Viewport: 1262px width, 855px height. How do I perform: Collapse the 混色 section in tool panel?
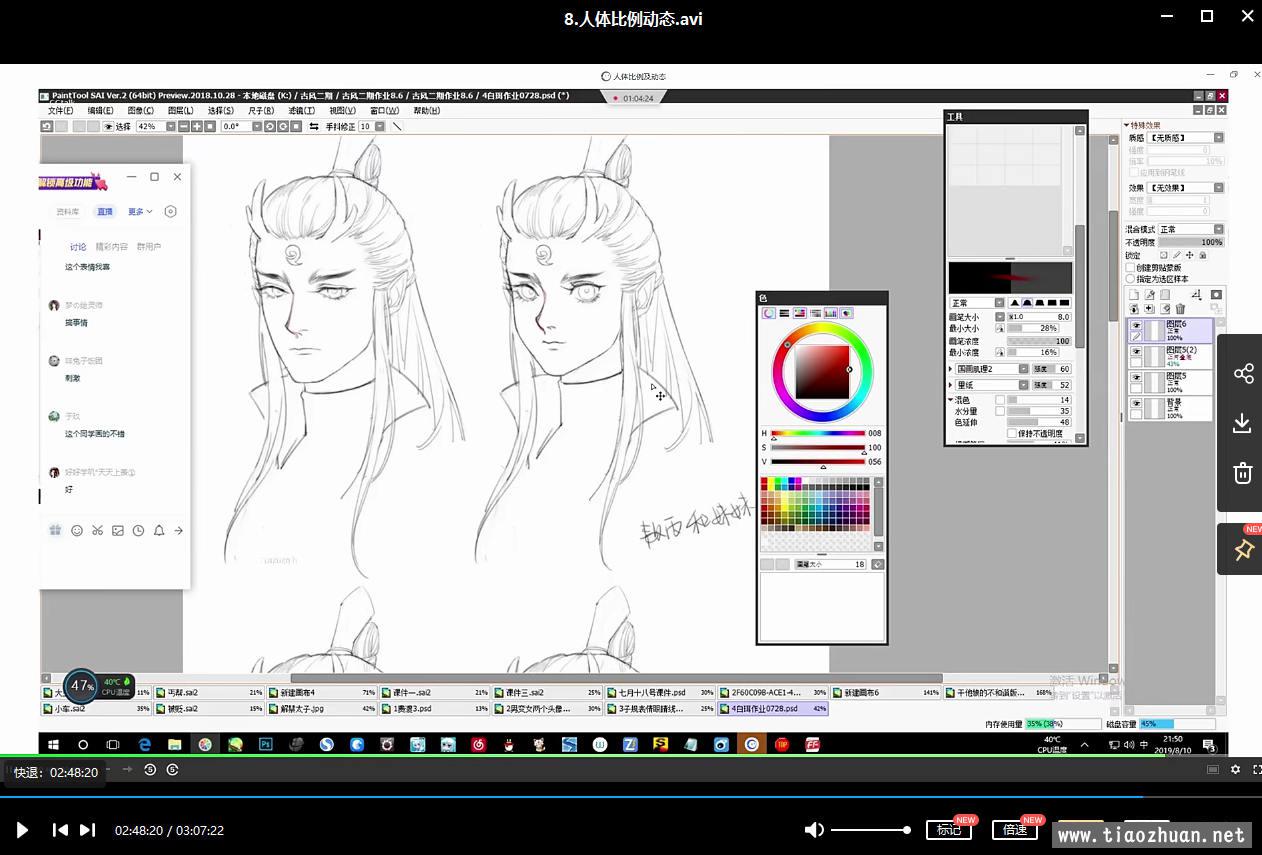951,400
